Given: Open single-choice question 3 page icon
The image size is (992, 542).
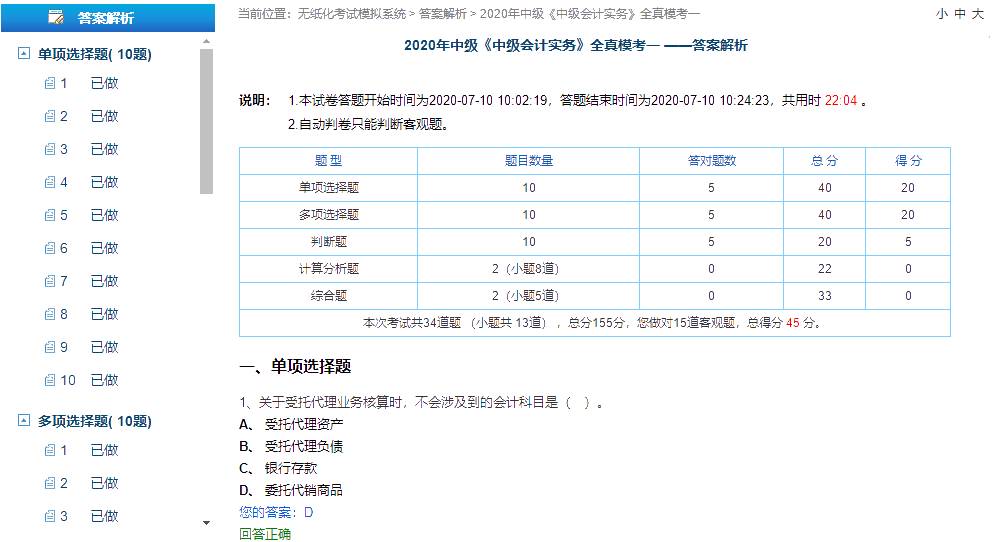Looking at the screenshot, I should tap(50, 149).
